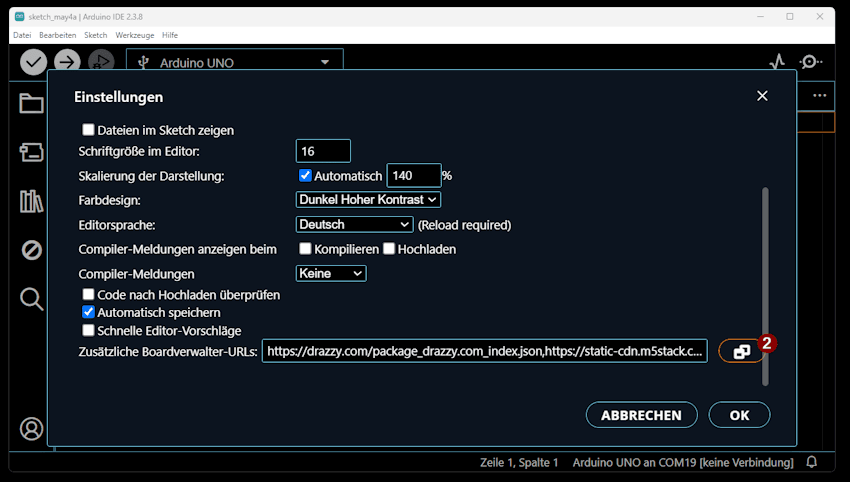850x482 pixels.
Task: Open the Editorsprache 'Deutsch' dropdown
Action: (355, 224)
